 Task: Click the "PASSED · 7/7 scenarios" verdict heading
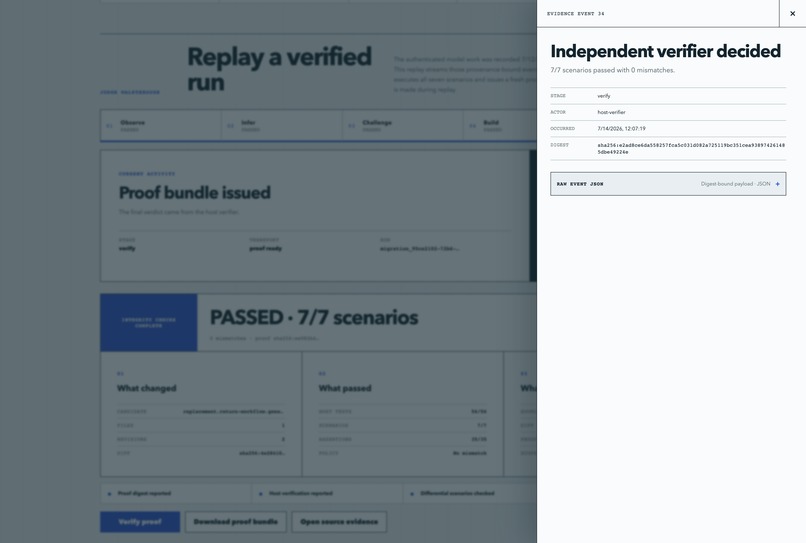coord(314,317)
